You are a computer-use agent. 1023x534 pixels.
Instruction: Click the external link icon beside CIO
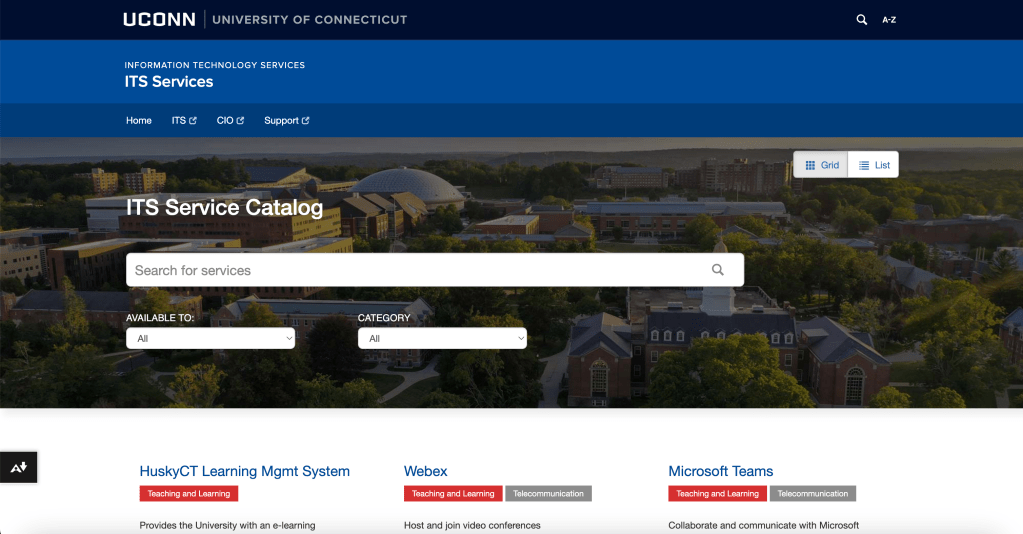coord(240,121)
